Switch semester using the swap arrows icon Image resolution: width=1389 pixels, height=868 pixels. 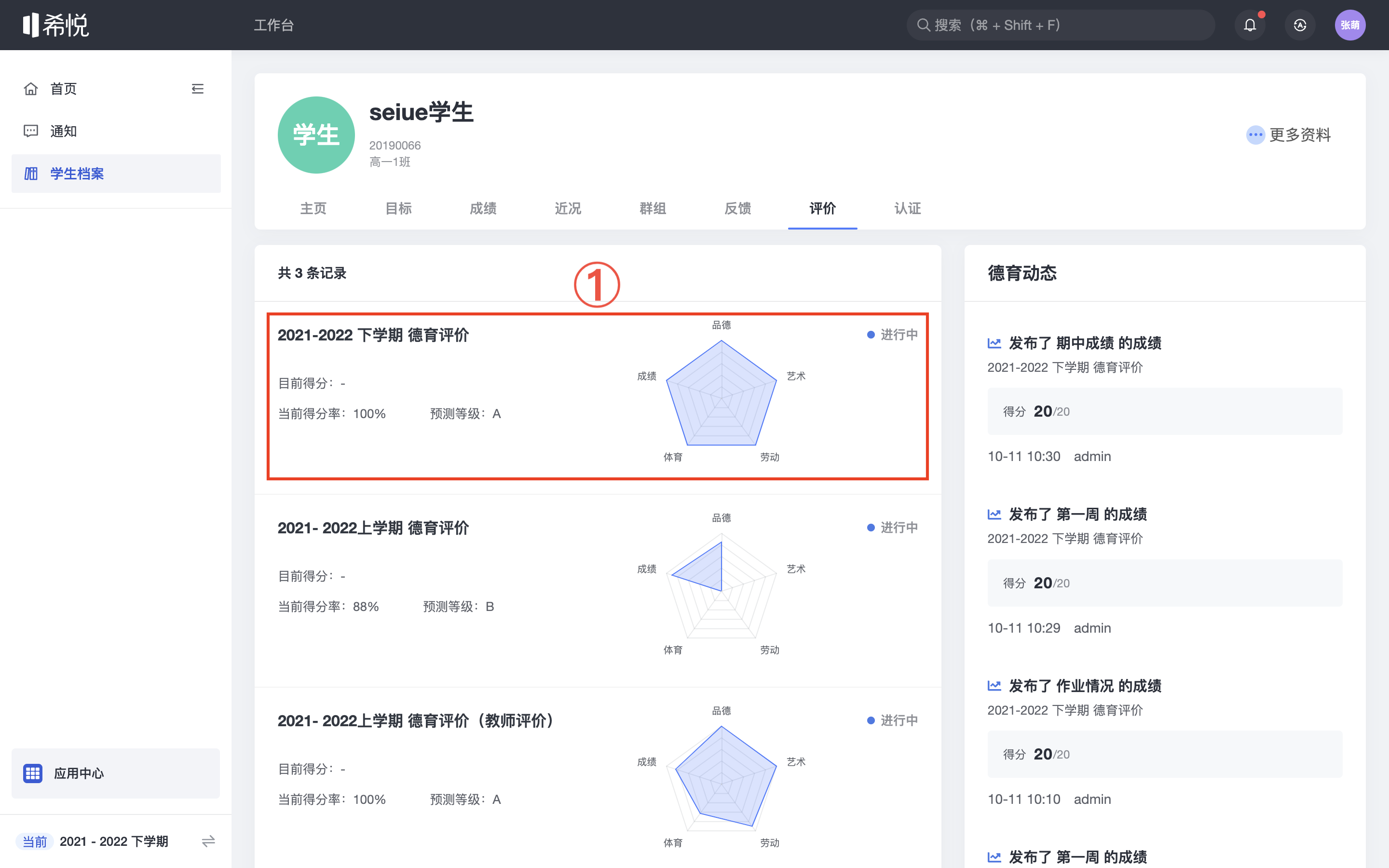pos(208,841)
